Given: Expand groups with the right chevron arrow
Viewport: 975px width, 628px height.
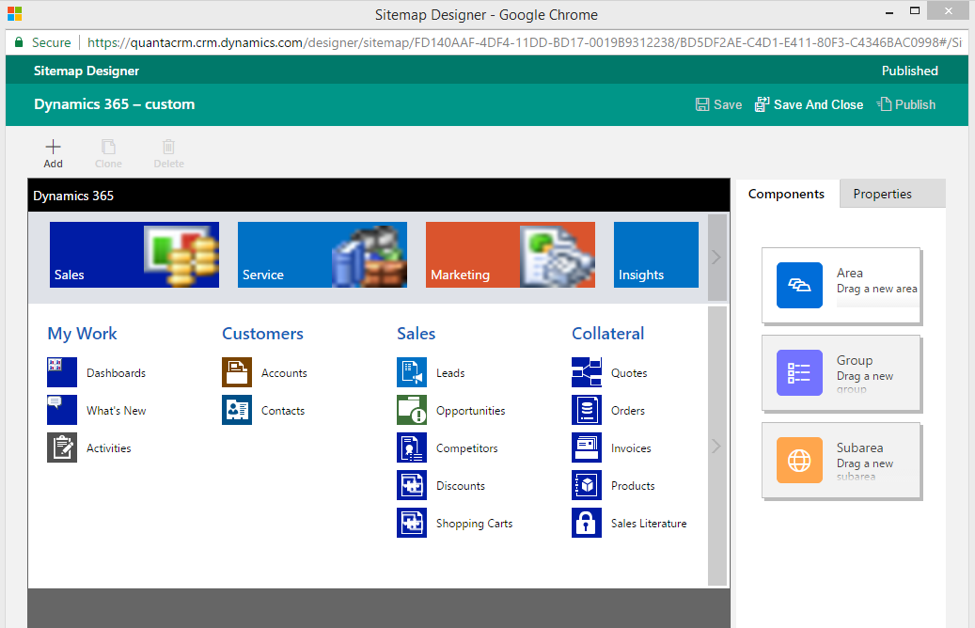Looking at the screenshot, I should pos(716,446).
